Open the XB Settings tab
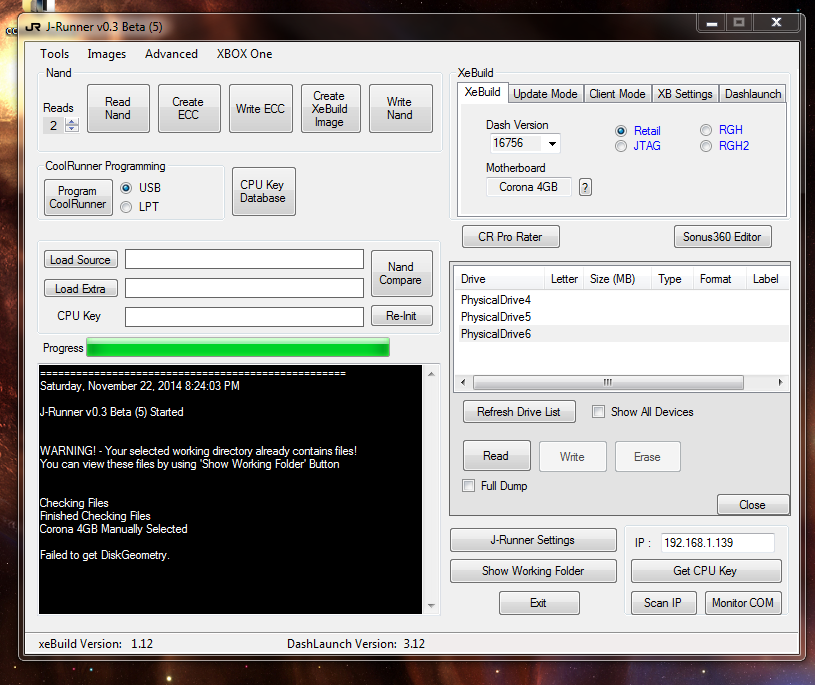The image size is (815, 685). pyautogui.click(x=685, y=94)
